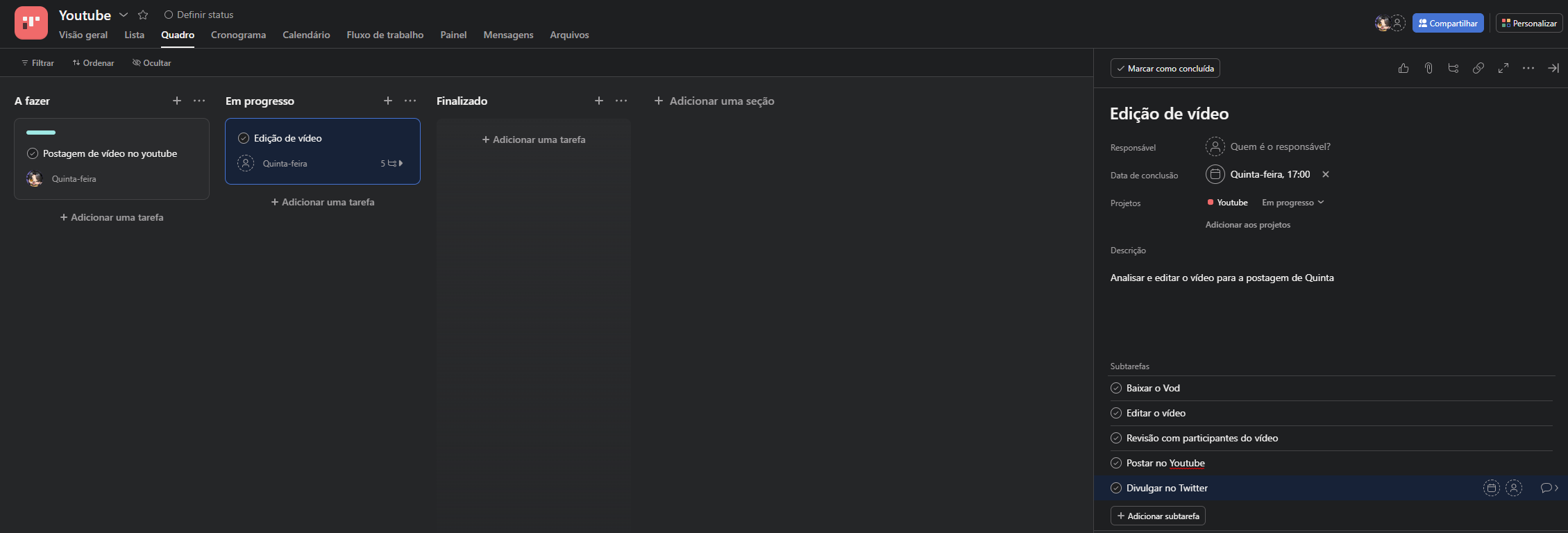The image size is (1568, 533).
Task: Assign person to Divulgar no Twitter subtask
Action: [x=1514, y=488]
